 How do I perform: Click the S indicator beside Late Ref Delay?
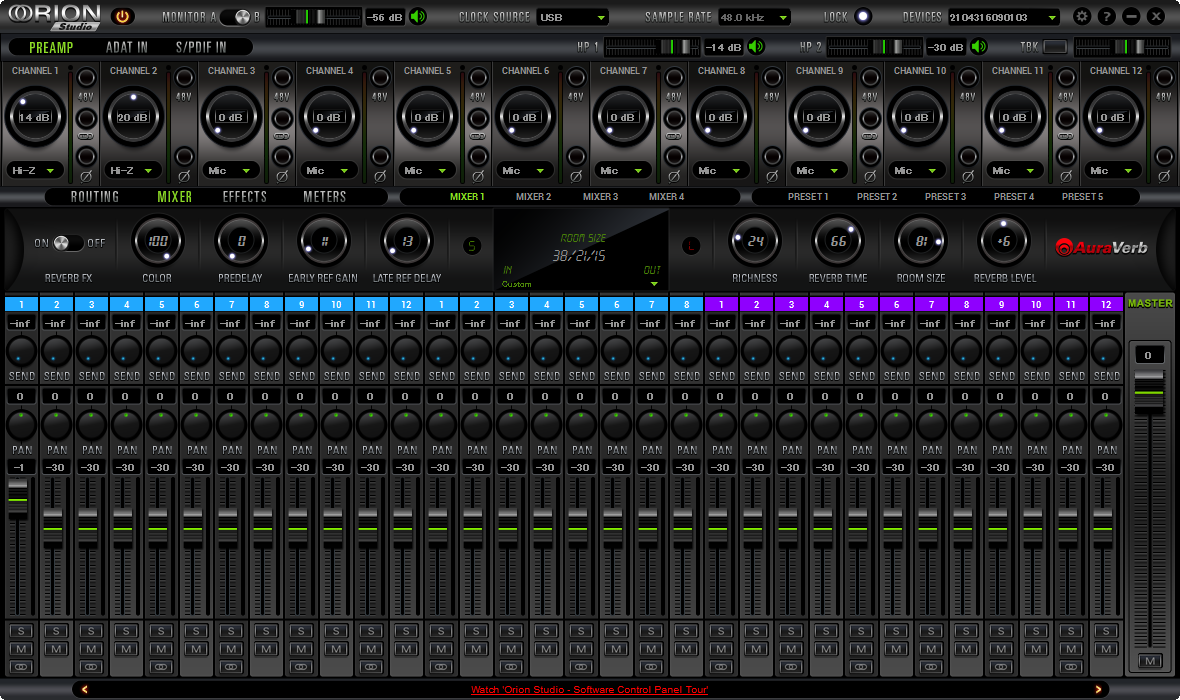472,245
